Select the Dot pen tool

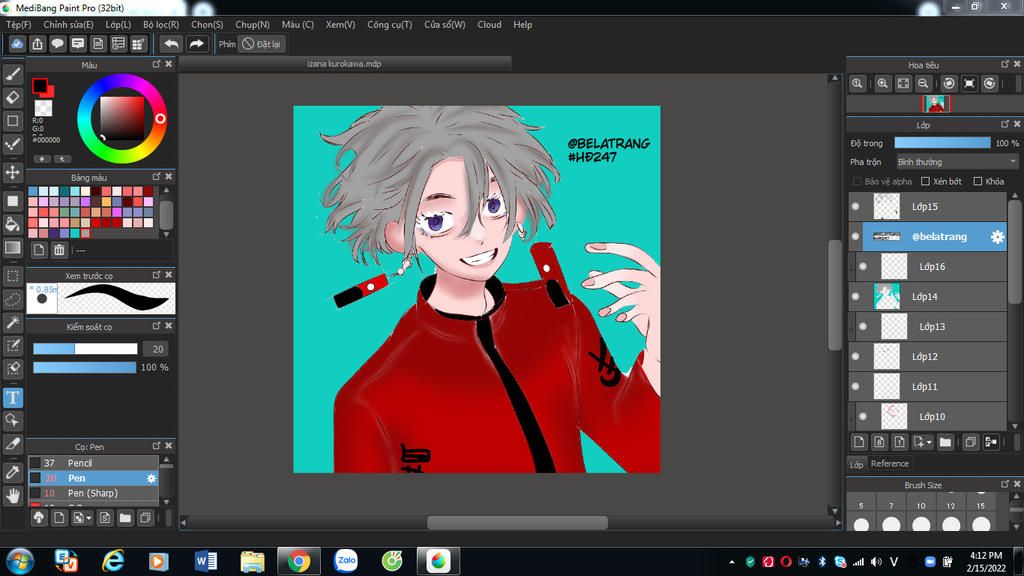[12, 144]
